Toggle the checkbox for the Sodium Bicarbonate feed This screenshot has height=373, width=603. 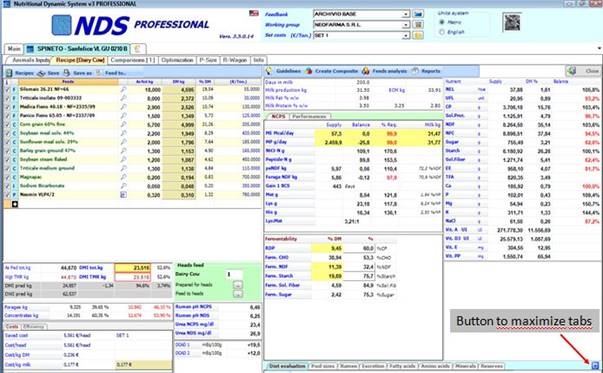point(8,186)
